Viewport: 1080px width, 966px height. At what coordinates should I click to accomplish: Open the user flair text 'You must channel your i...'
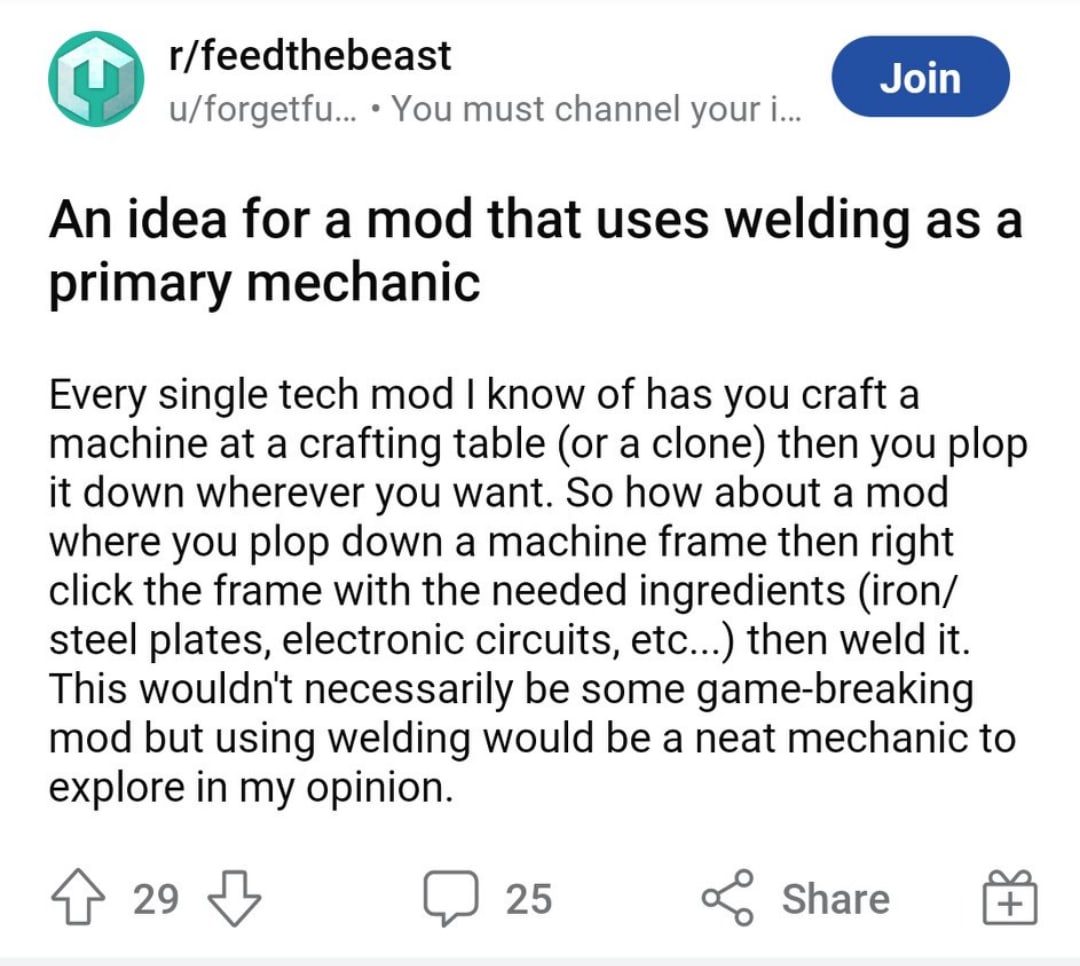[x=596, y=109]
